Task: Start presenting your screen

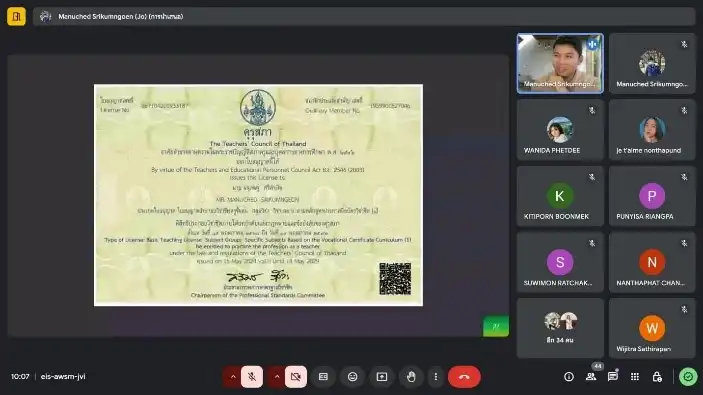Action: pos(382,377)
